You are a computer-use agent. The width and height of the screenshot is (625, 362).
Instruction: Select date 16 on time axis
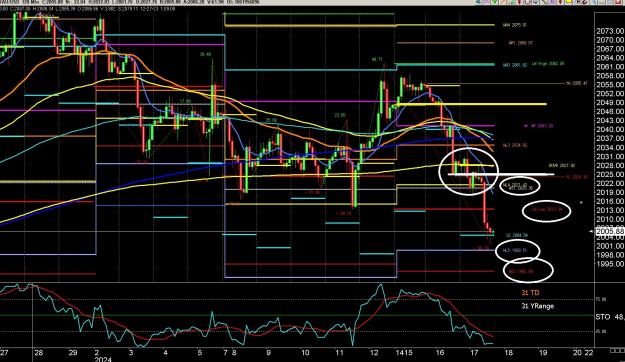(440, 353)
